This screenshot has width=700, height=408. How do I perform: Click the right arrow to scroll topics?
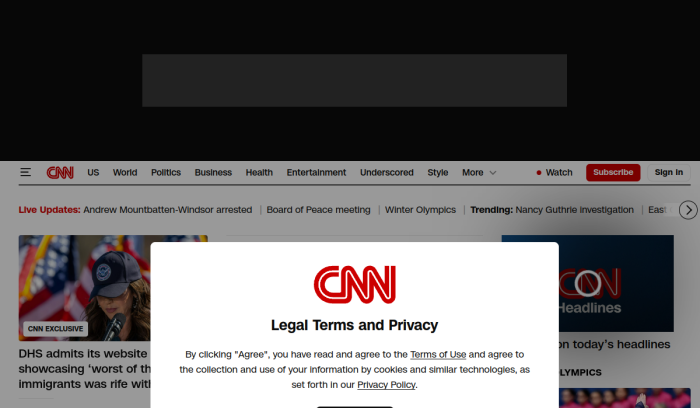coord(688,210)
